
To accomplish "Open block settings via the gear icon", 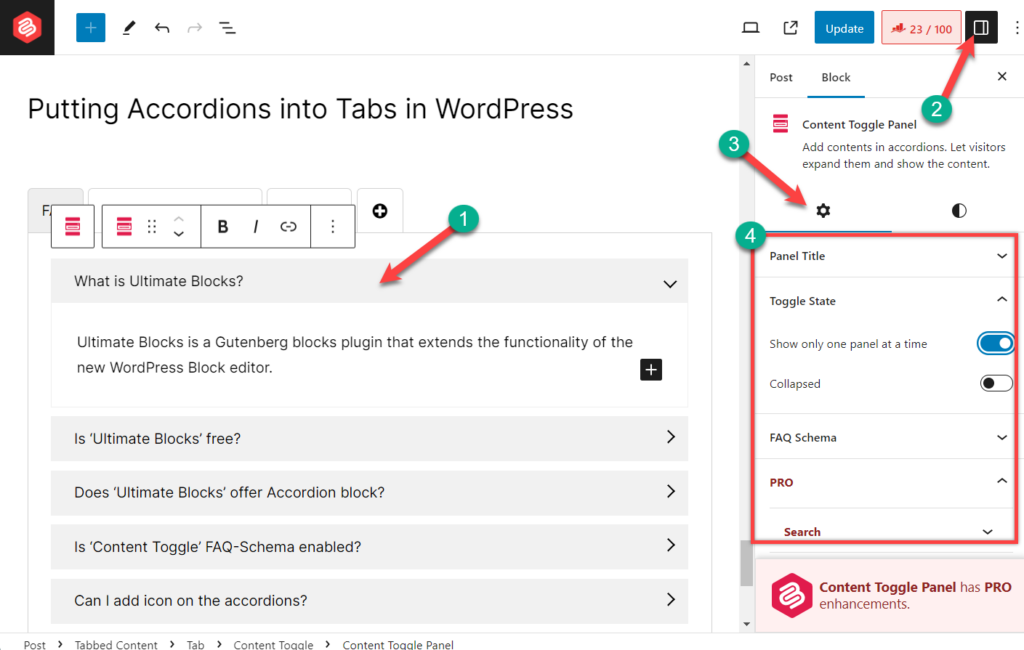I will pos(822,211).
